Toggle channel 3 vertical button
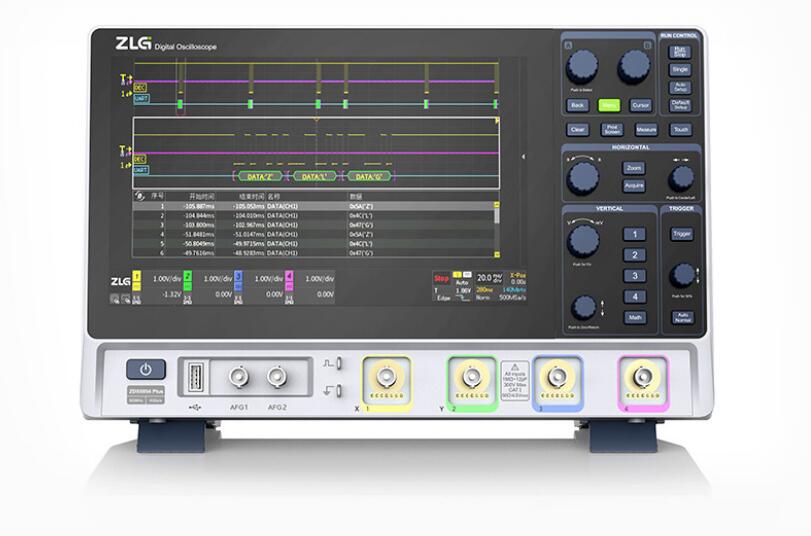The width and height of the screenshot is (811, 536). (x=635, y=276)
